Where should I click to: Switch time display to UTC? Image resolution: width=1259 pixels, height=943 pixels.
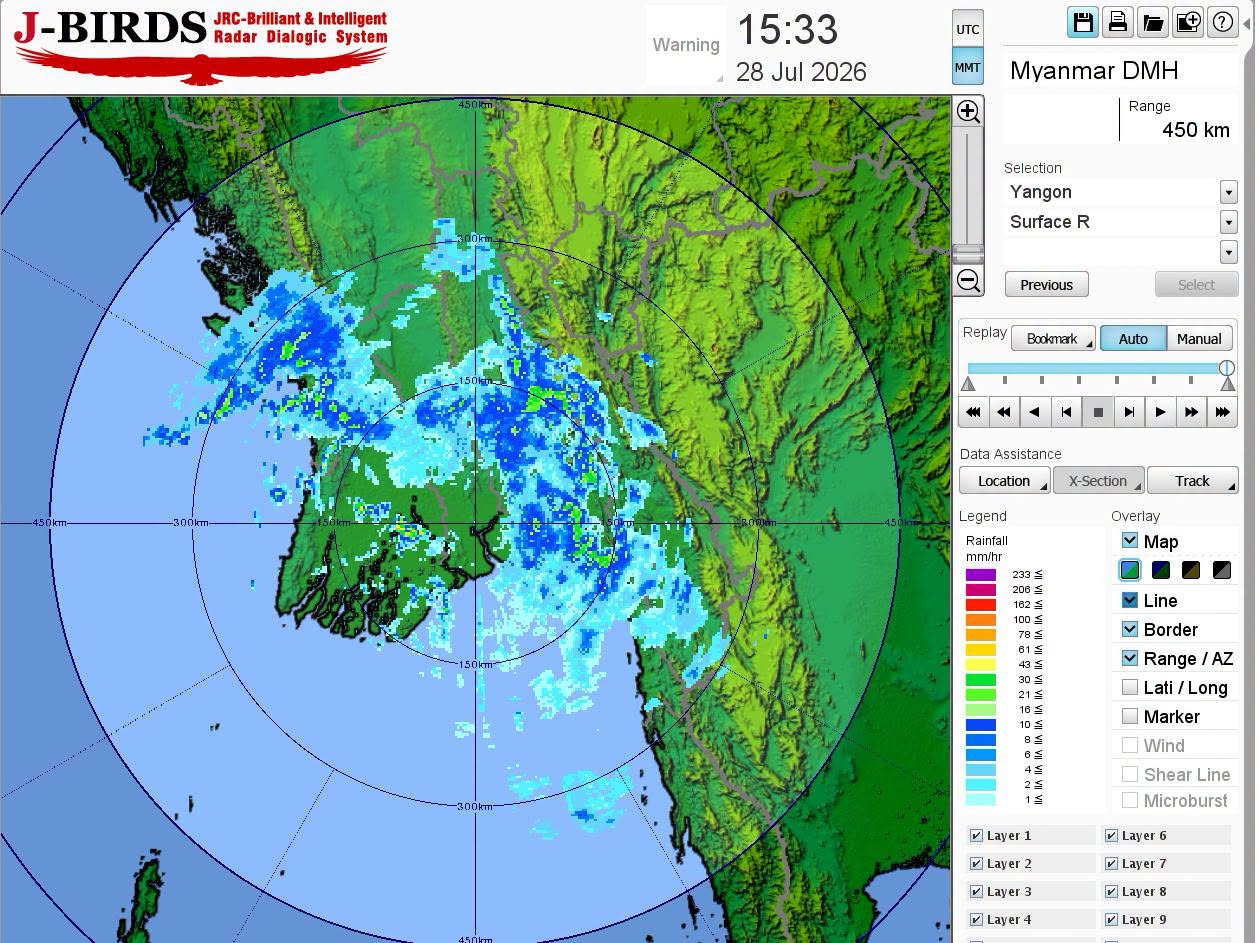point(968,29)
